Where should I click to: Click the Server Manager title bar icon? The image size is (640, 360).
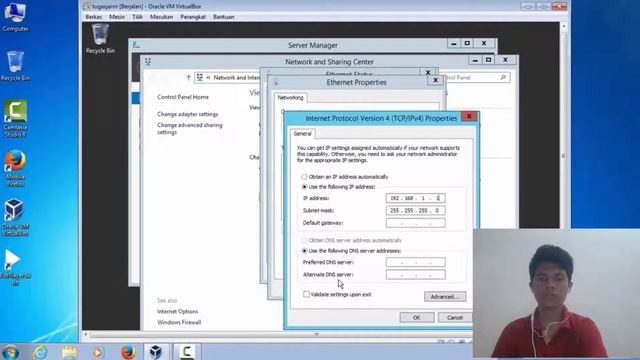tap(136, 45)
